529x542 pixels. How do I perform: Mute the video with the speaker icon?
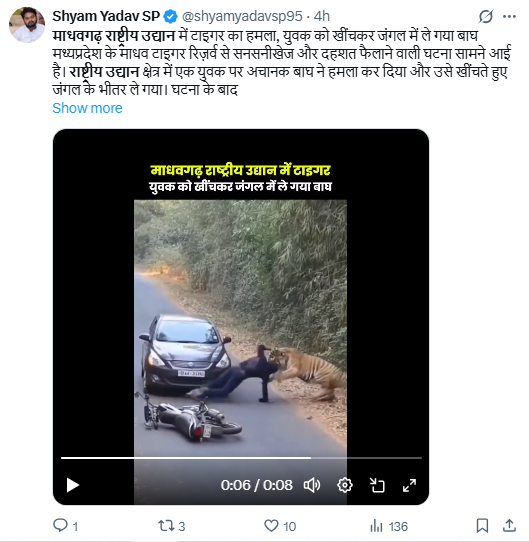[x=312, y=485]
